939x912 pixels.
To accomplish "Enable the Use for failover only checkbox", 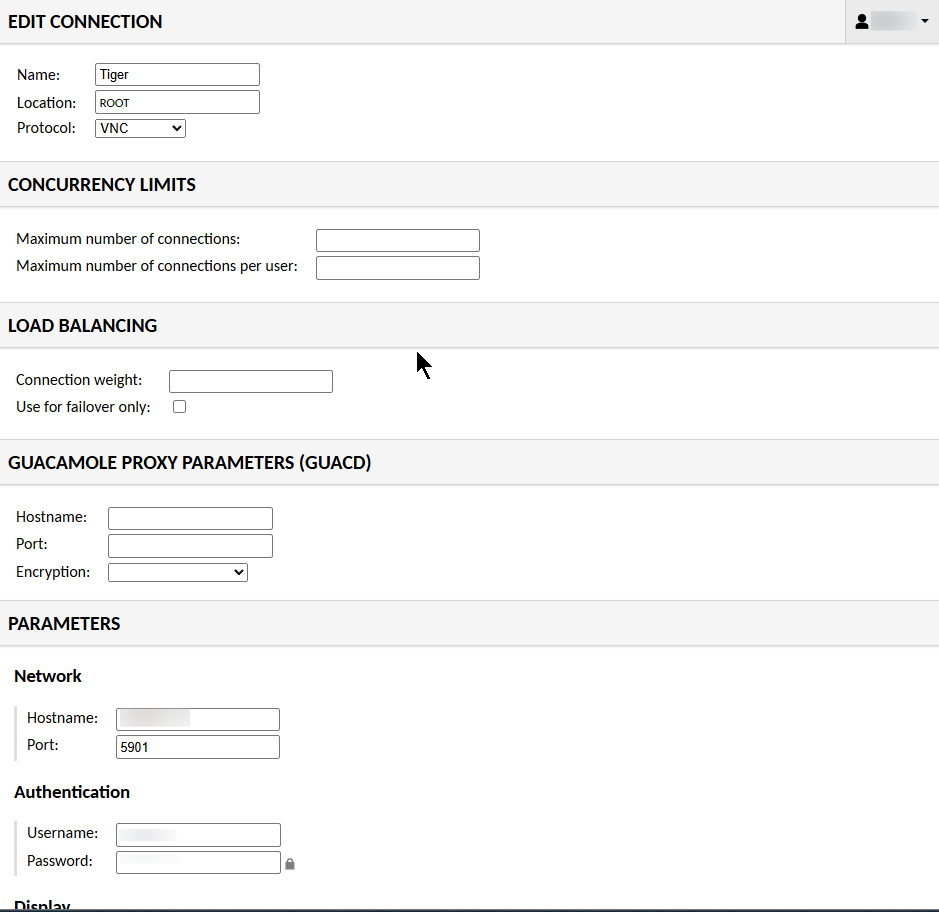I will pyautogui.click(x=180, y=407).
